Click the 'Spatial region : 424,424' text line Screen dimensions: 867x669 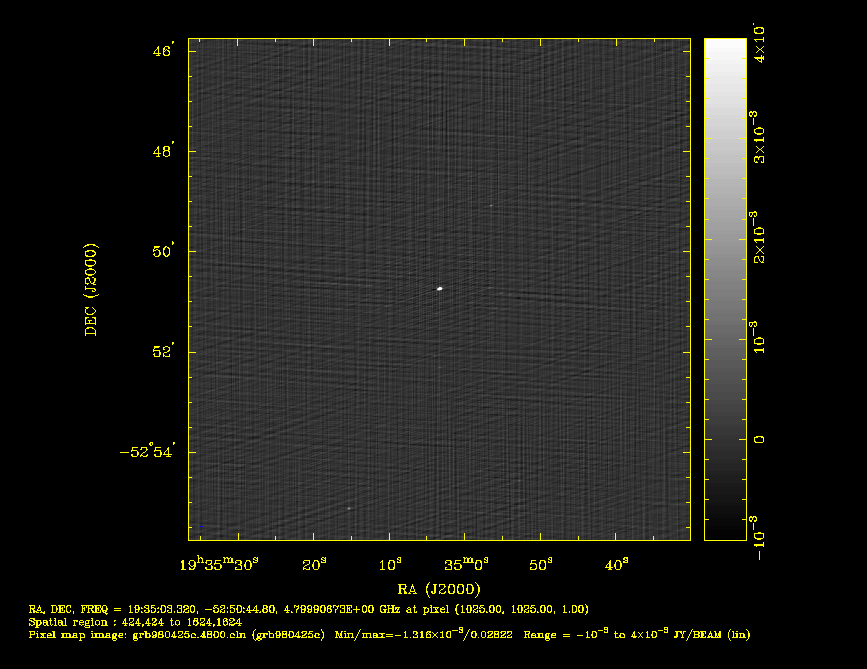coord(135,622)
